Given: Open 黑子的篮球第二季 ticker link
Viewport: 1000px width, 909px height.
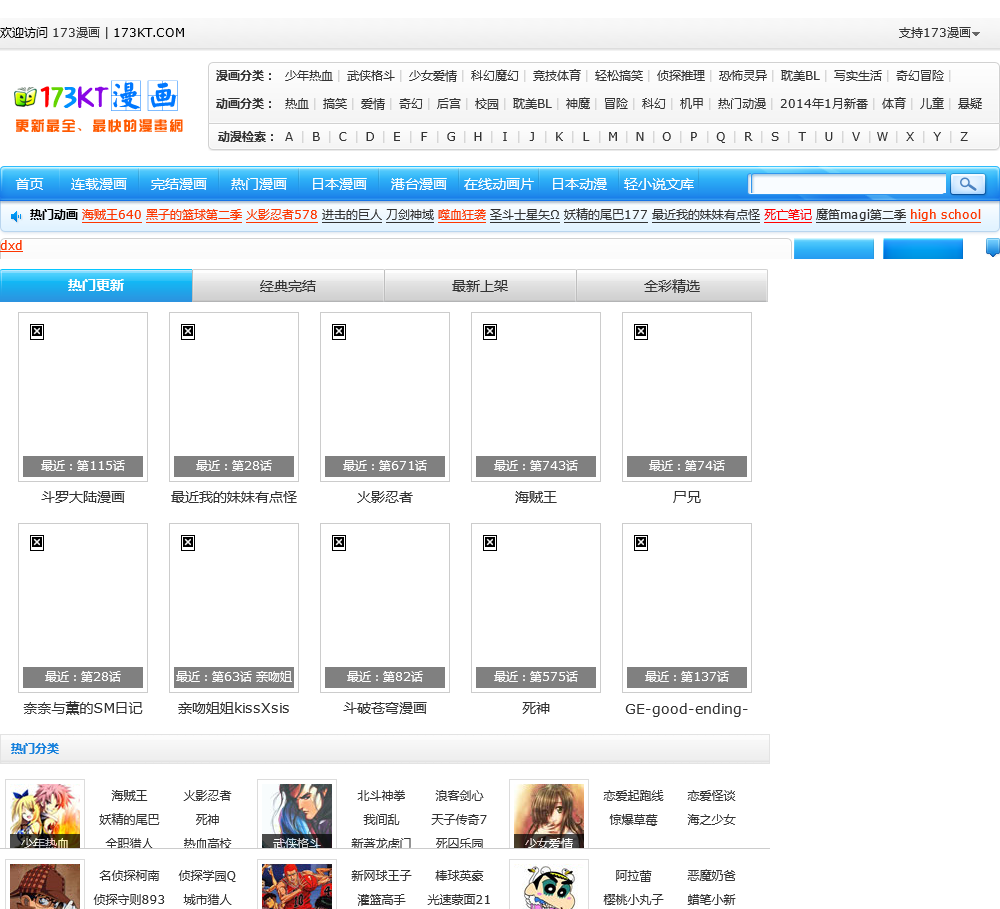Looking at the screenshot, I should 194,215.
